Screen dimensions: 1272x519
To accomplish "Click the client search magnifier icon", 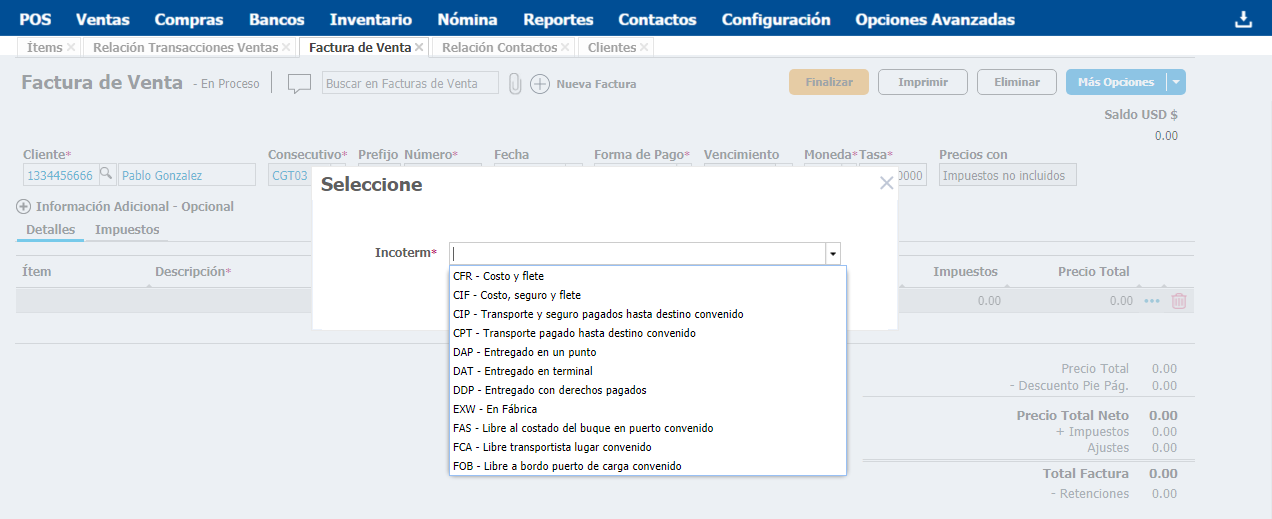I will click(x=106, y=175).
